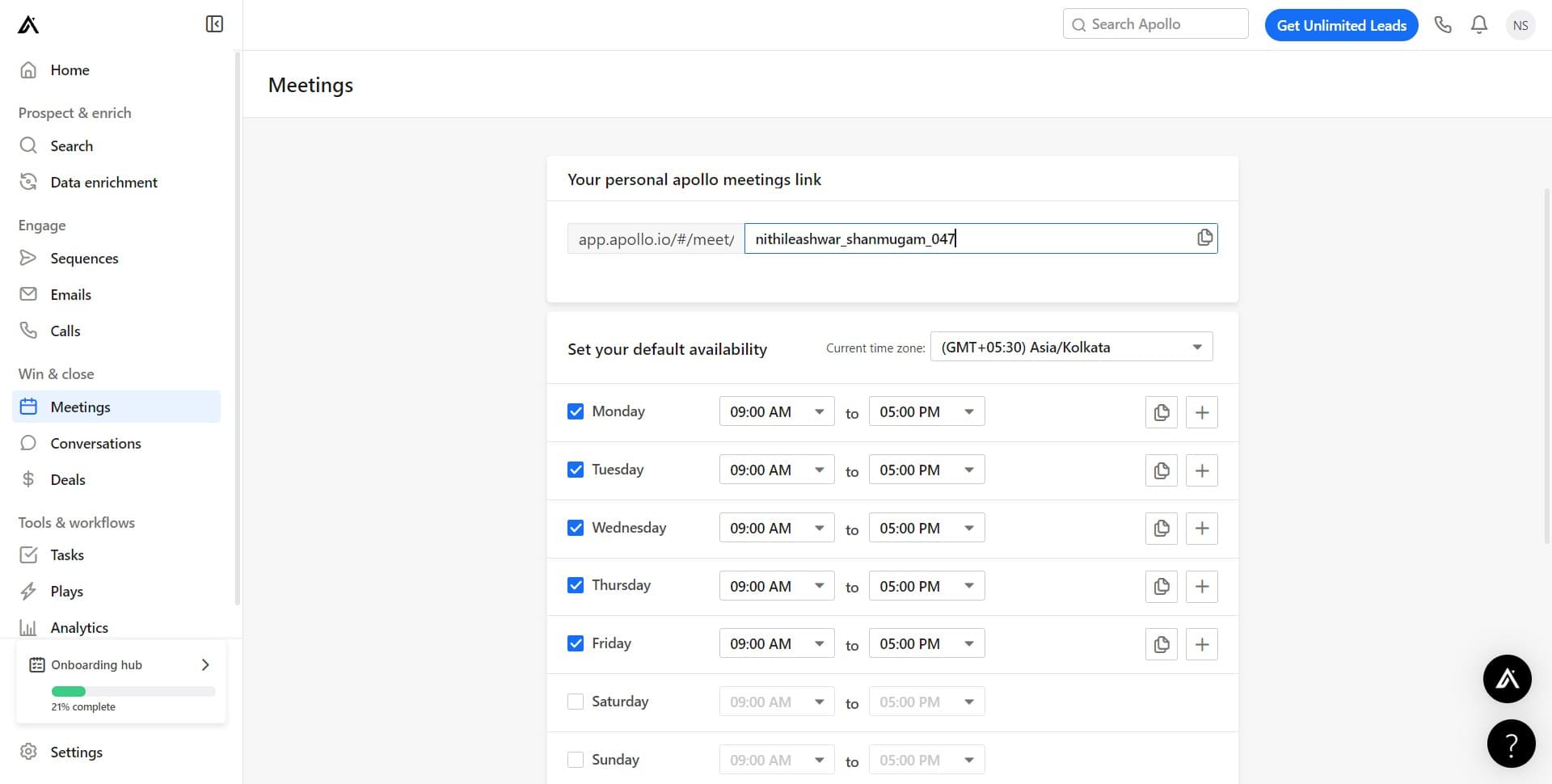The image size is (1552, 784).
Task: Open Tasks under Tools & workflows
Action: pyautogui.click(x=116, y=554)
